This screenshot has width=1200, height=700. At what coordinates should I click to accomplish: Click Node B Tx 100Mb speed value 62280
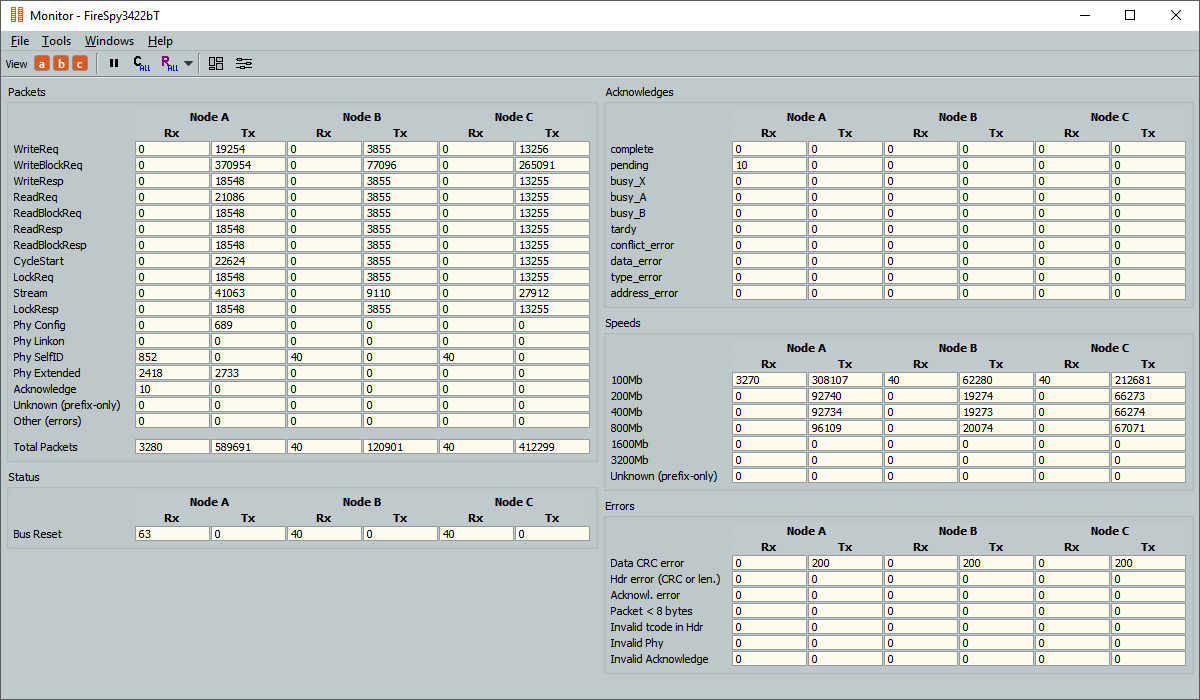tap(997, 380)
